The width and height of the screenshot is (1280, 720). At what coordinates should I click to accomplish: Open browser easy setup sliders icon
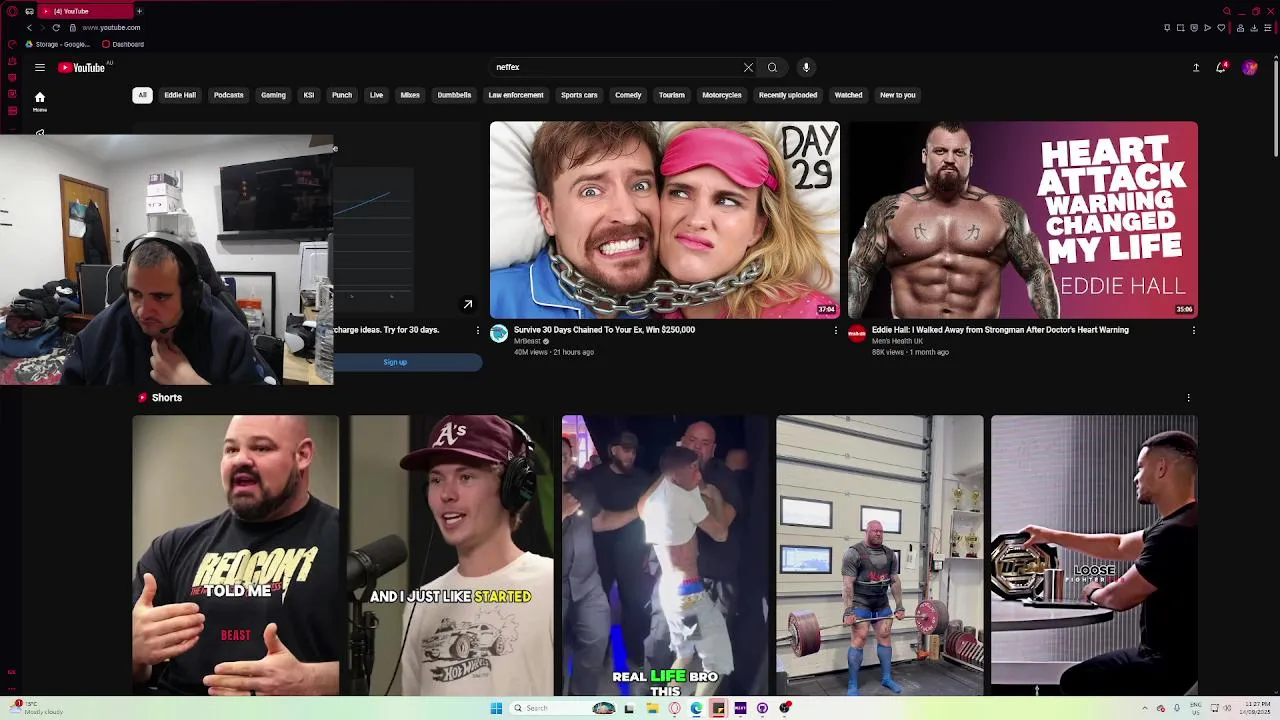tap(1267, 27)
